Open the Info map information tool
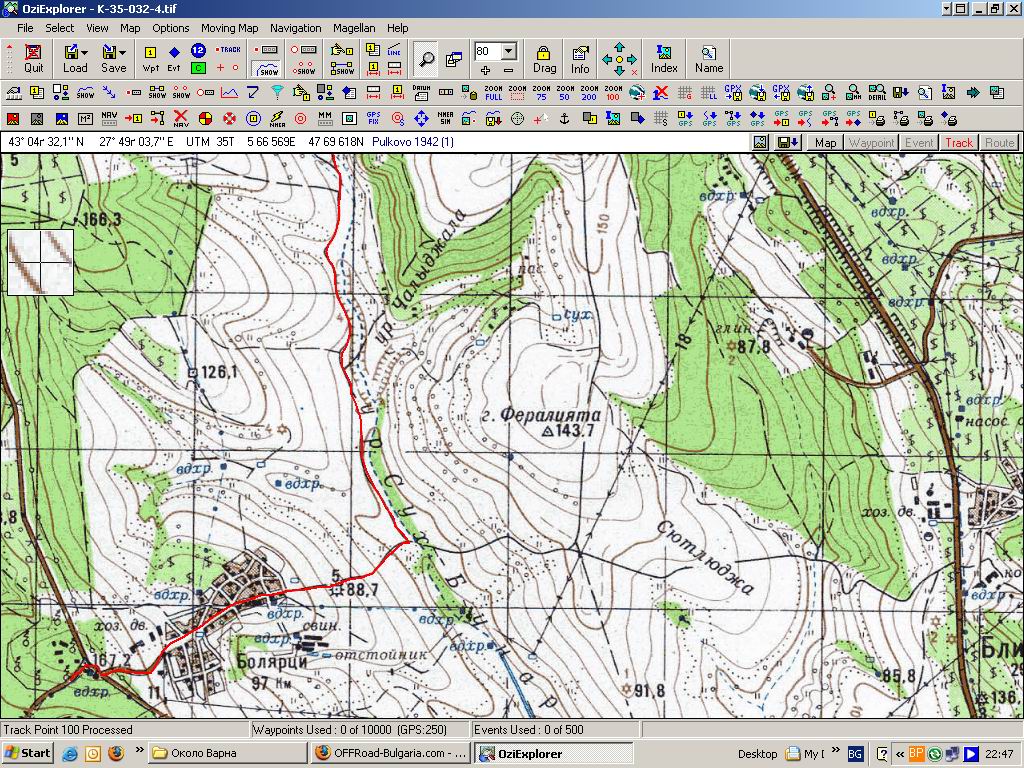Viewport: 1024px width, 768px height. point(580,58)
